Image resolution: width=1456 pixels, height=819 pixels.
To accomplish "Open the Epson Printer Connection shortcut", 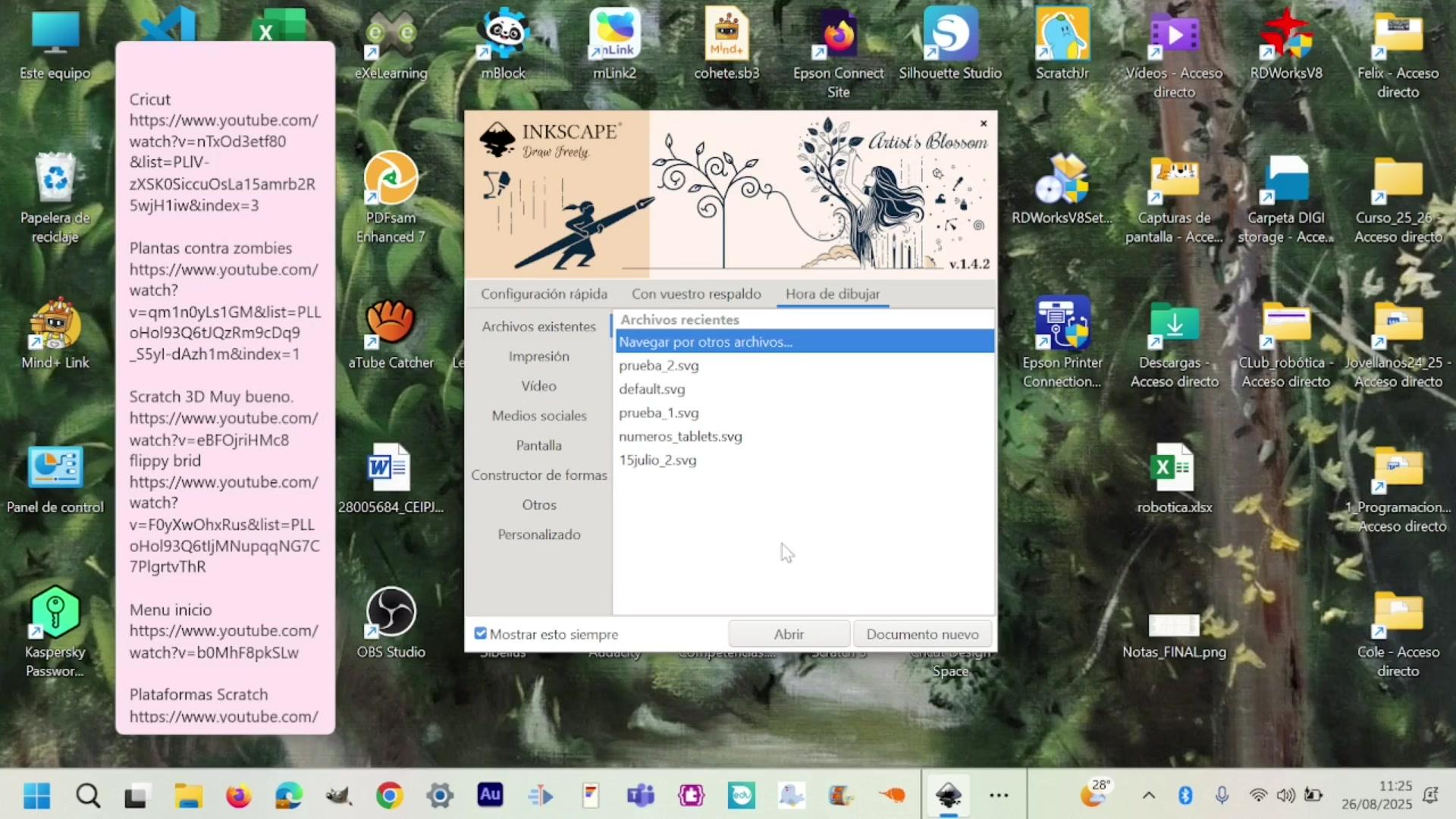I will pyautogui.click(x=1062, y=343).
